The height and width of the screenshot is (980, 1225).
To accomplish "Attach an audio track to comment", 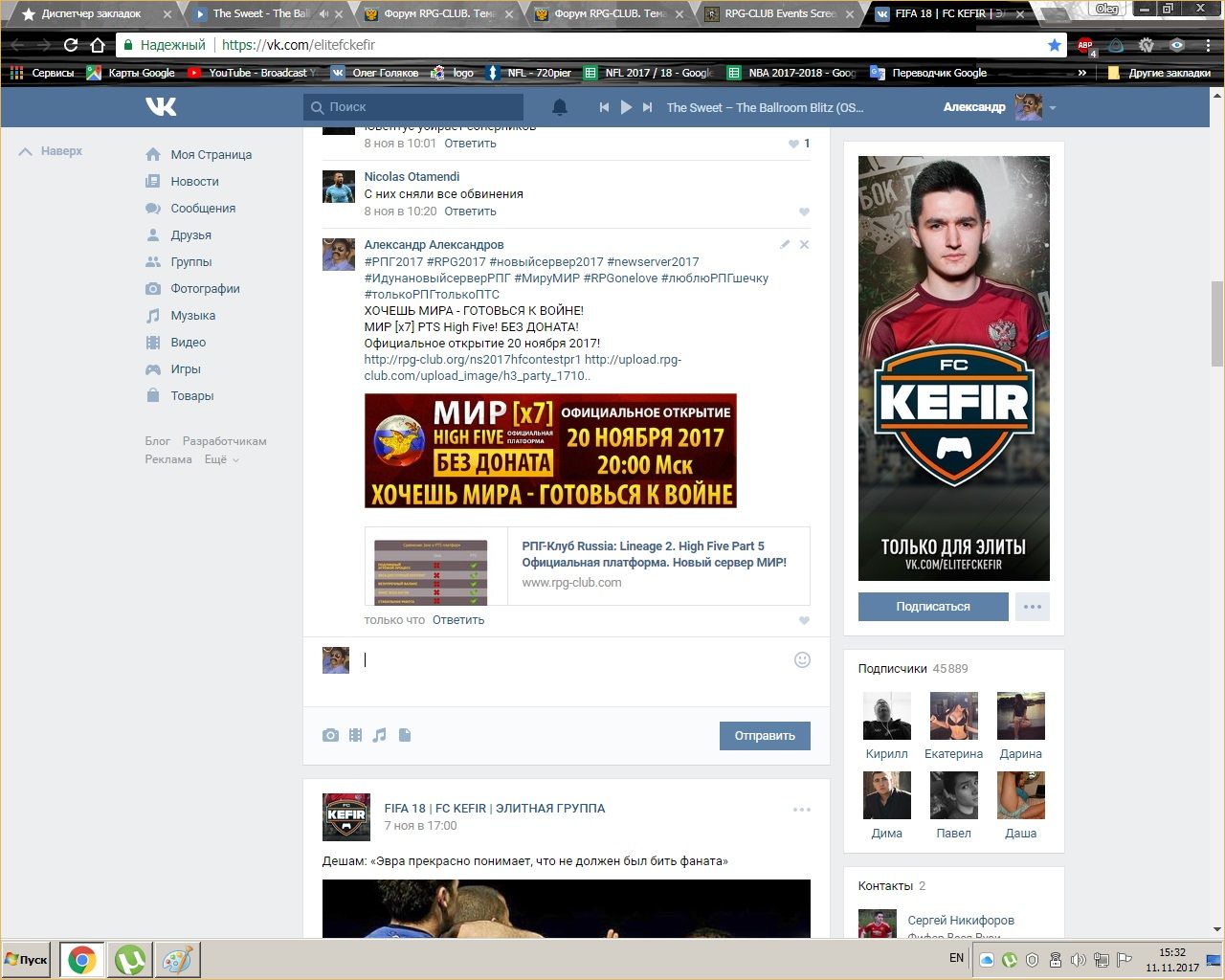I will (x=380, y=735).
